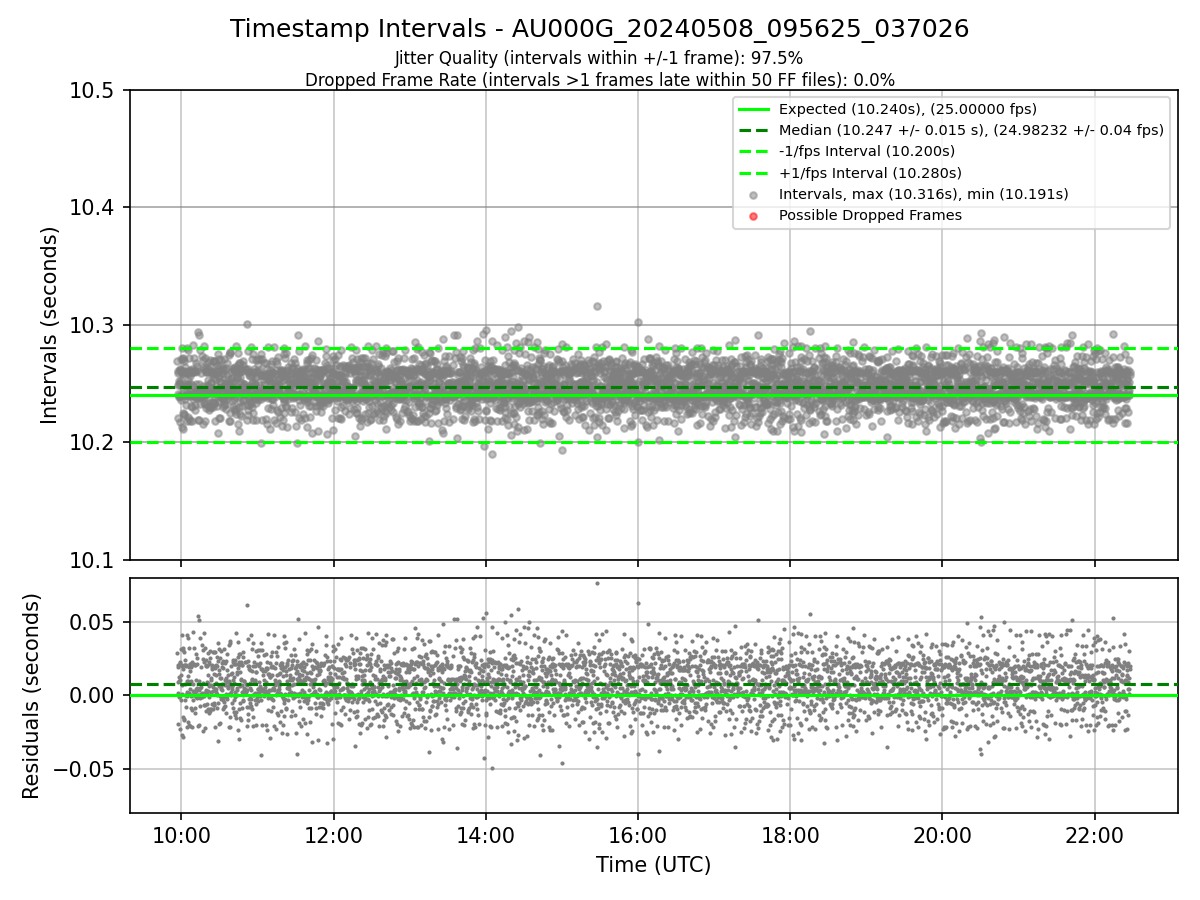Click the red dot marker for Possible Dropped Frames
This screenshot has height=900, width=1200.
click(754, 216)
